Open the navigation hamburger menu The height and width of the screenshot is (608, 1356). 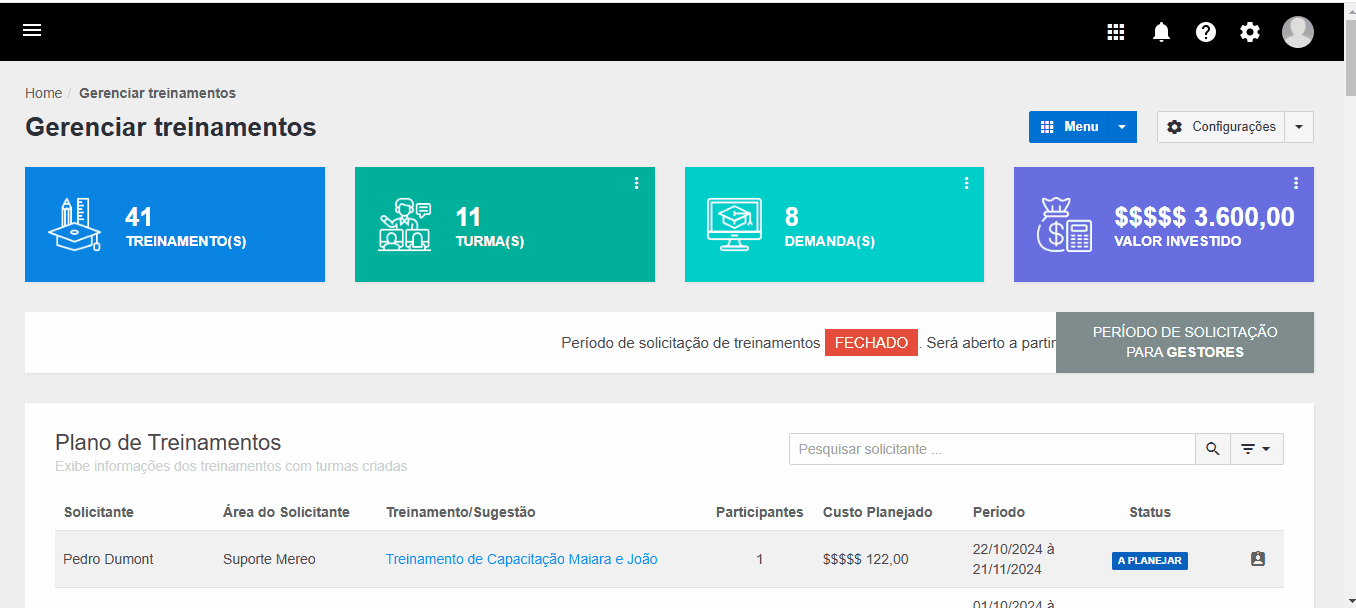click(32, 30)
